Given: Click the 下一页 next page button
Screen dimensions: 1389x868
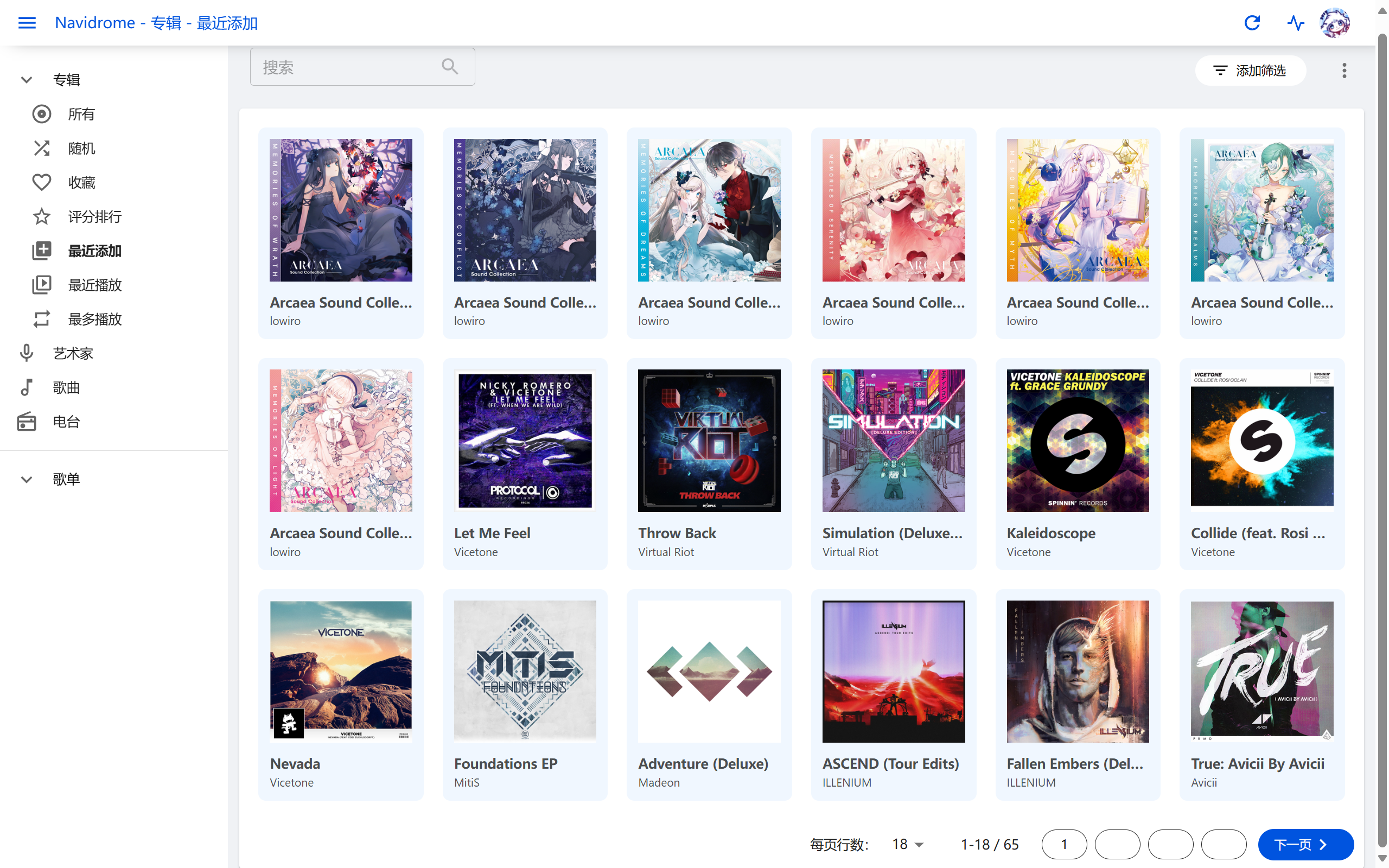Looking at the screenshot, I should pyautogui.click(x=1305, y=845).
